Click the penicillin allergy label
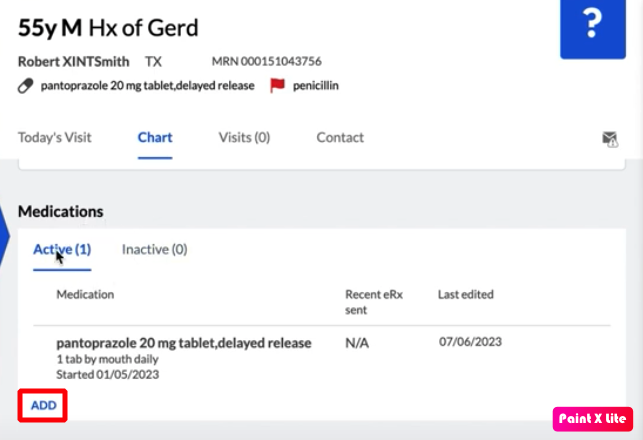 316,86
